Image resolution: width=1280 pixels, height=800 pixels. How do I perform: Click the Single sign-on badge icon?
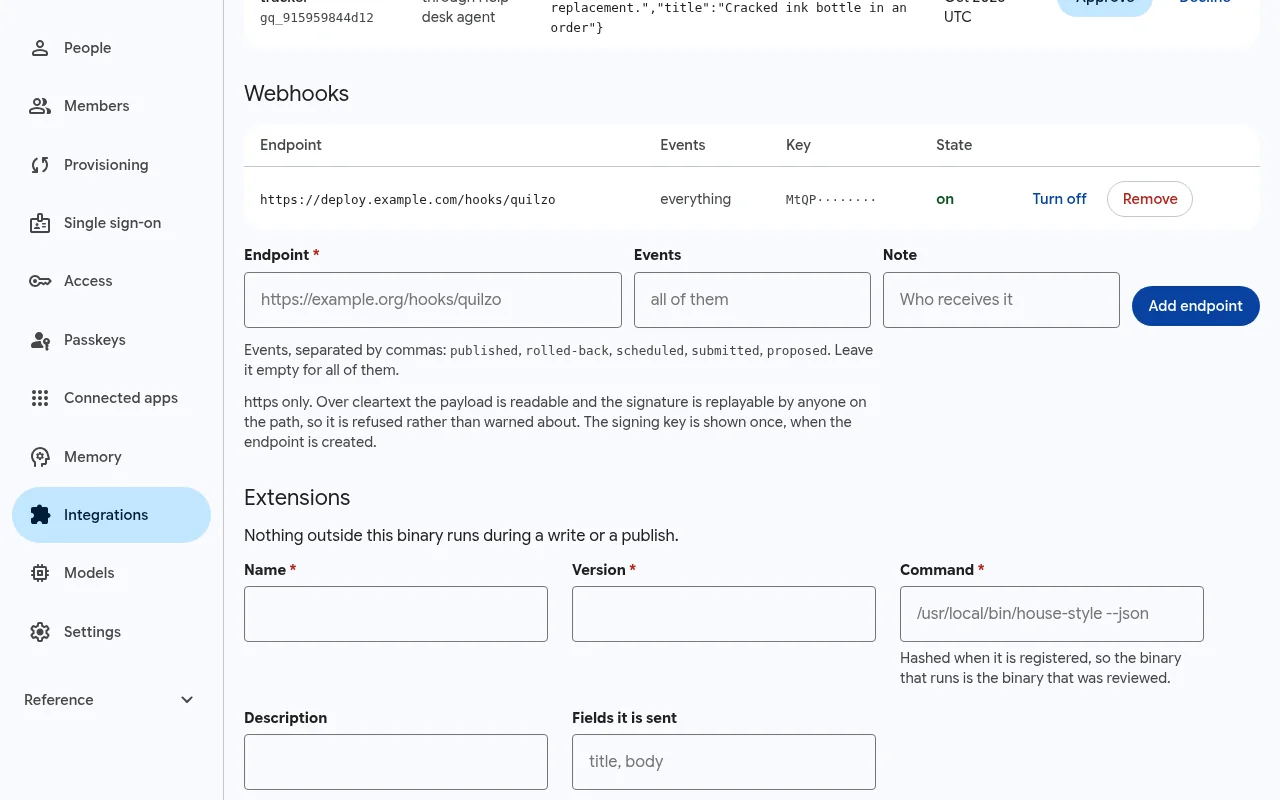pos(40,223)
